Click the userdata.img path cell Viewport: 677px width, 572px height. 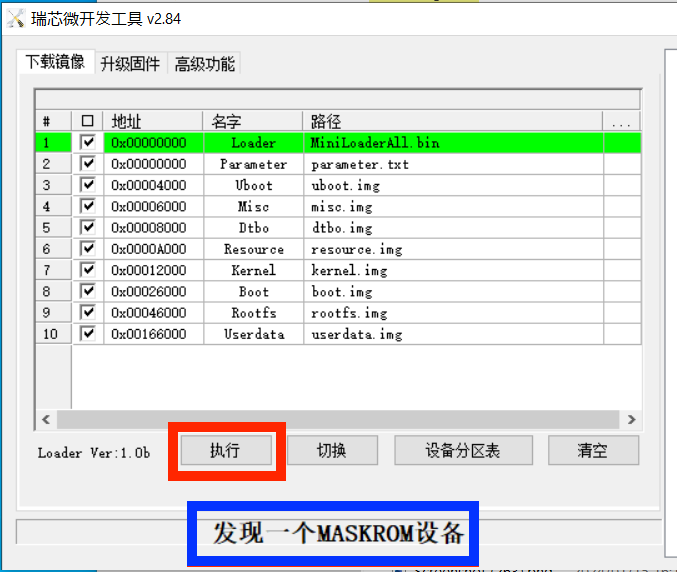pyautogui.click(x=453, y=334)
